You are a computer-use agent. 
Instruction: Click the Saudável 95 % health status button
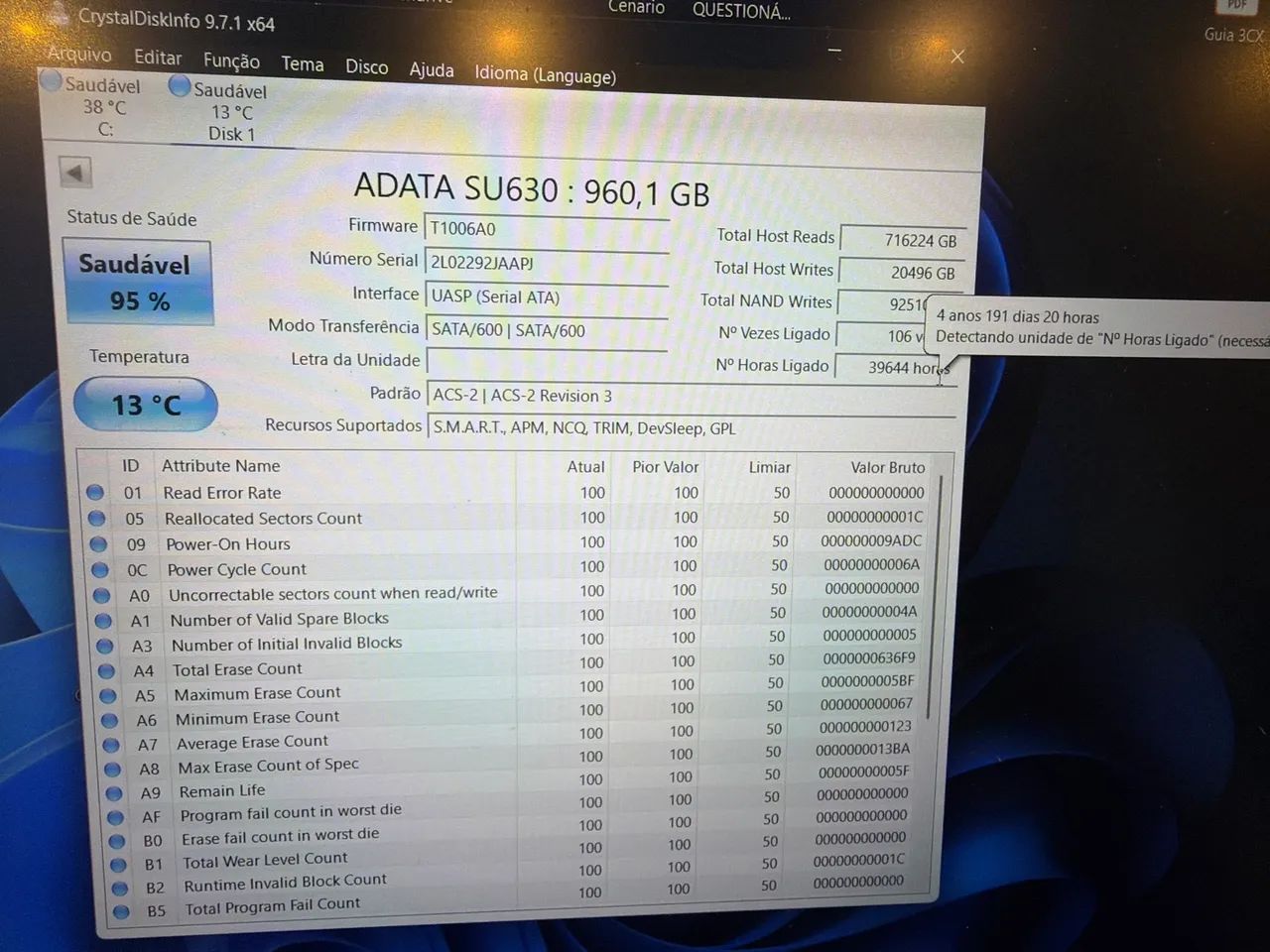click(x=138, y=283)
